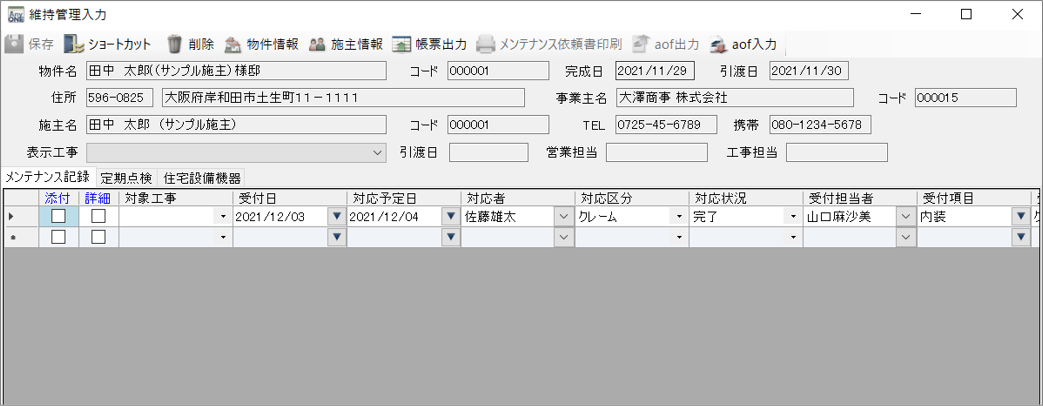Click the TEL field 0725-45-6789
The height and width of the screenshot is (406, 1043).
(667, 125)
